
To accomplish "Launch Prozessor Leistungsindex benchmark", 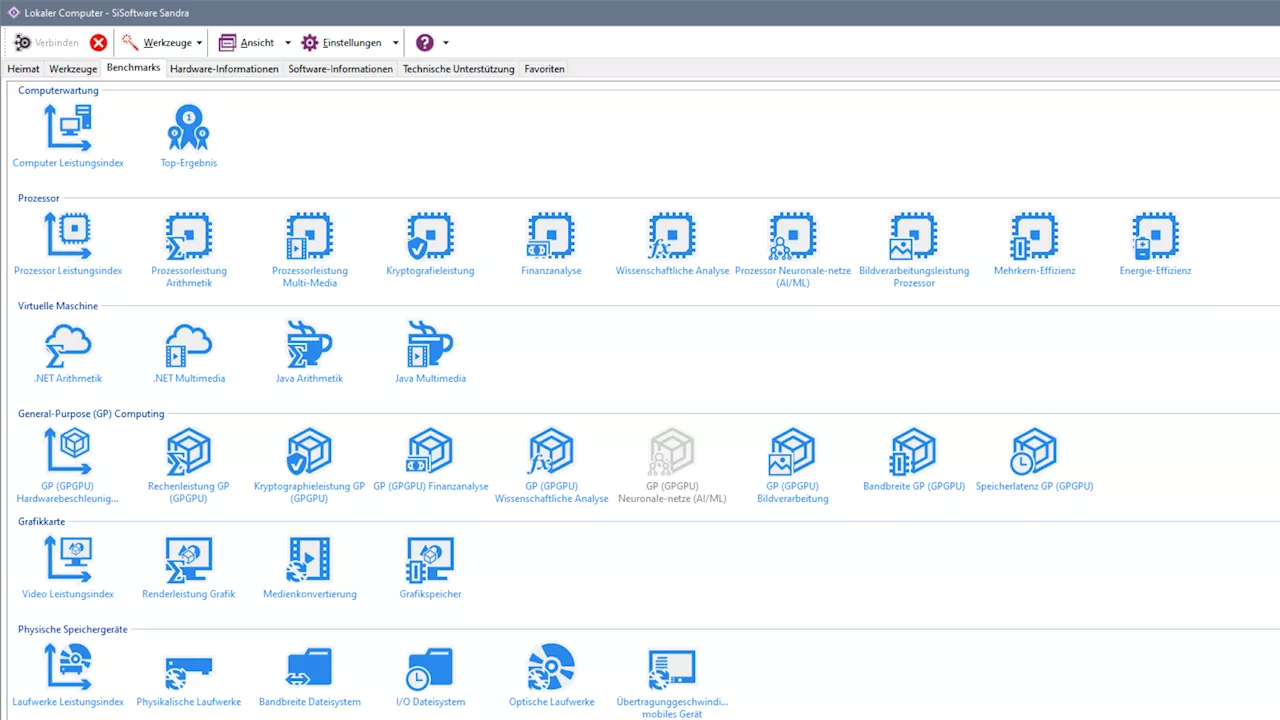I will (68, 244).
